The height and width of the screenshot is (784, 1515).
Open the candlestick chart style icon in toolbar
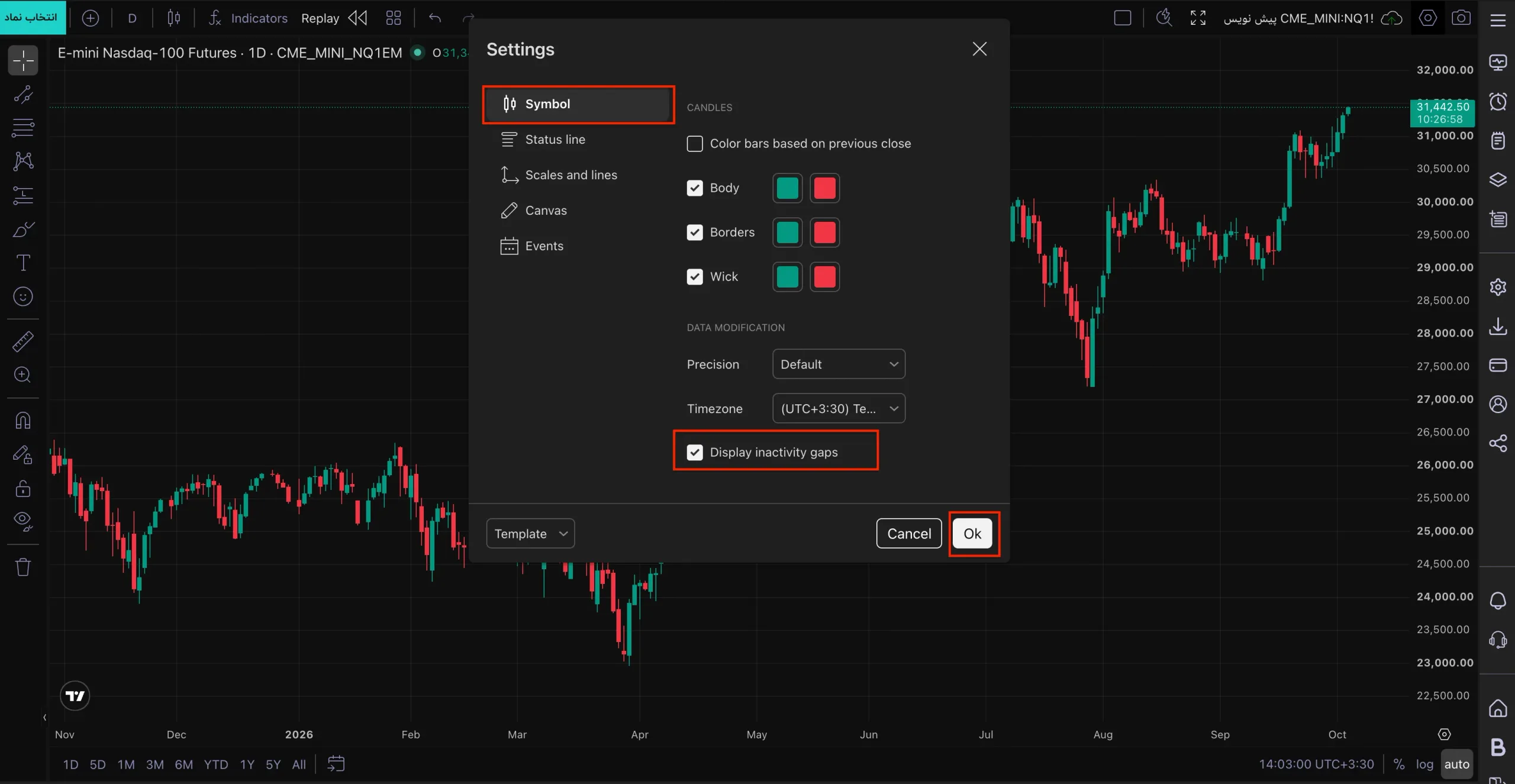173,18
